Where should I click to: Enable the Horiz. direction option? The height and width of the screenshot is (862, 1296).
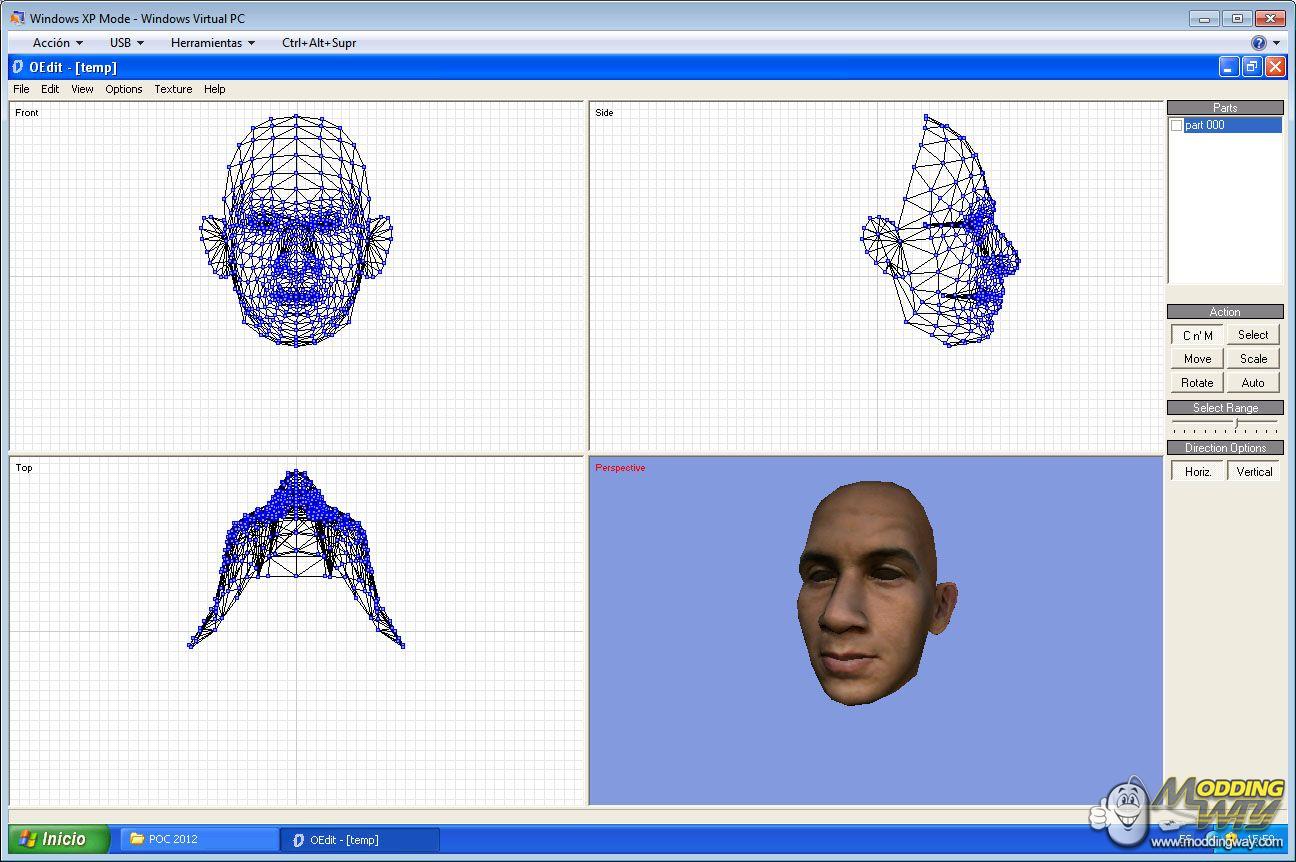click(x=1197, y=471)
